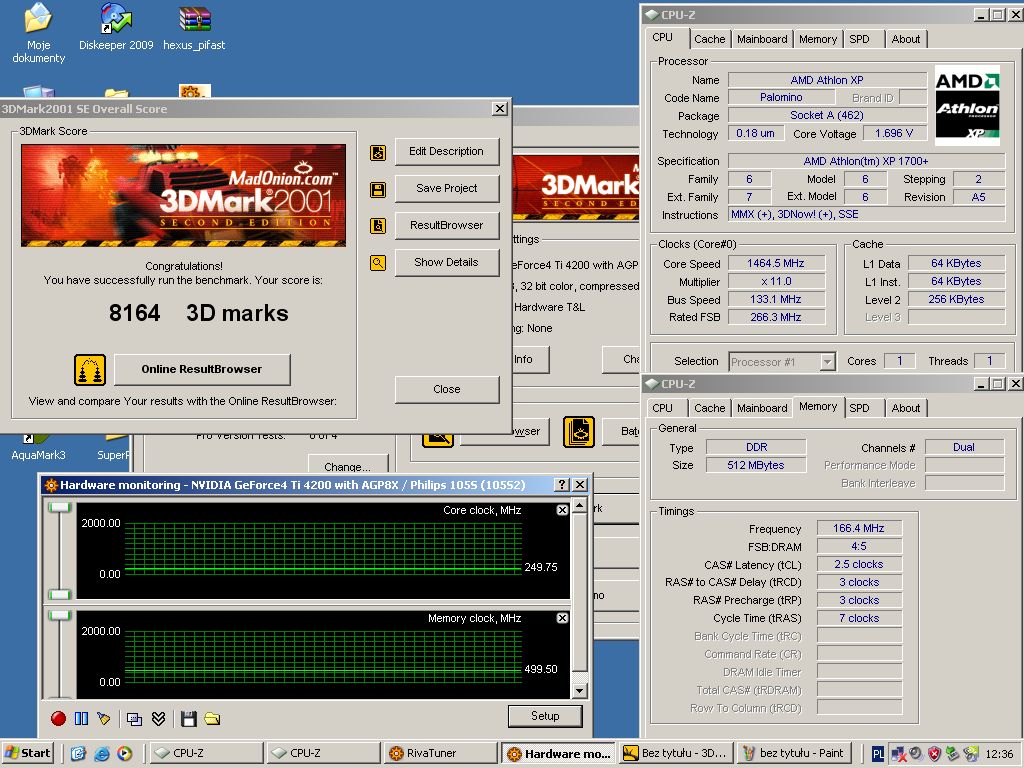Click the Start button

(28, 753)
